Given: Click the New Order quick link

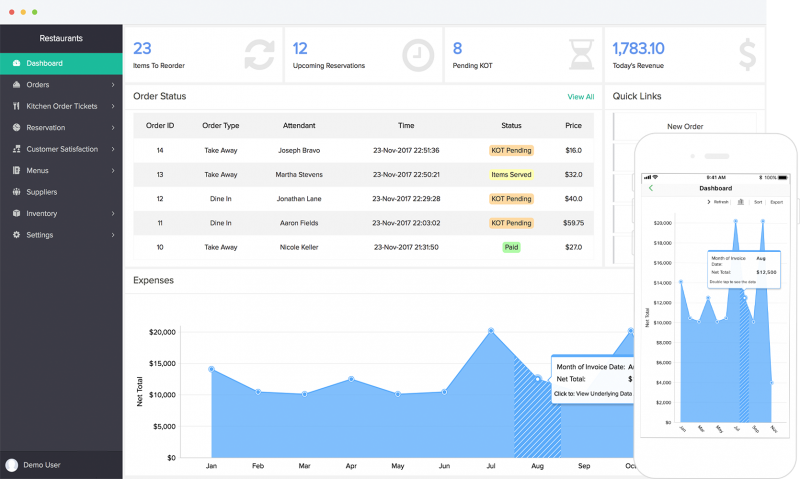Looking at the screenshot, I should pyautogui.click(x=686, y=126).
